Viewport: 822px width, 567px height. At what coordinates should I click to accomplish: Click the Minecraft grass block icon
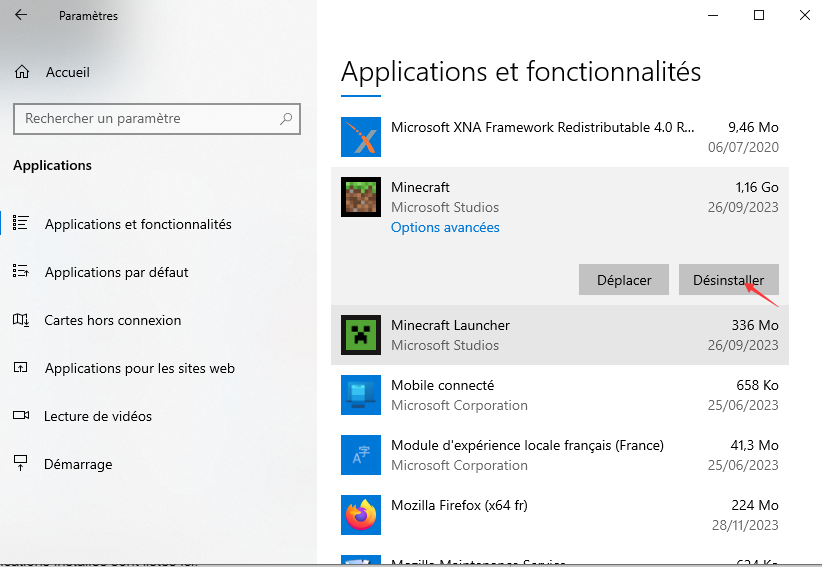tap(361, 197)
